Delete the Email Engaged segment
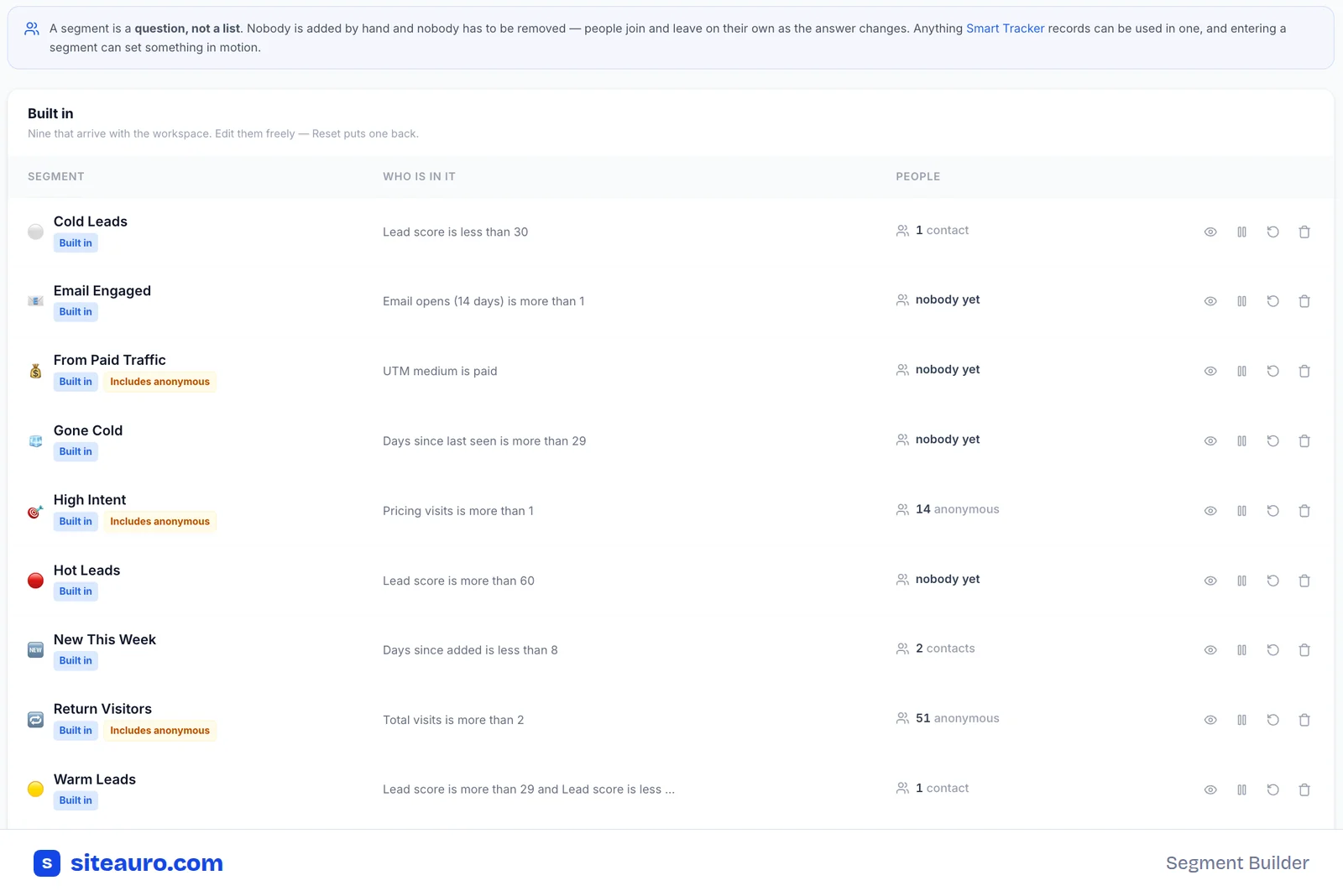This screenshot has width=1343, height=896. pyautogui.click(x=1304, y=301)
